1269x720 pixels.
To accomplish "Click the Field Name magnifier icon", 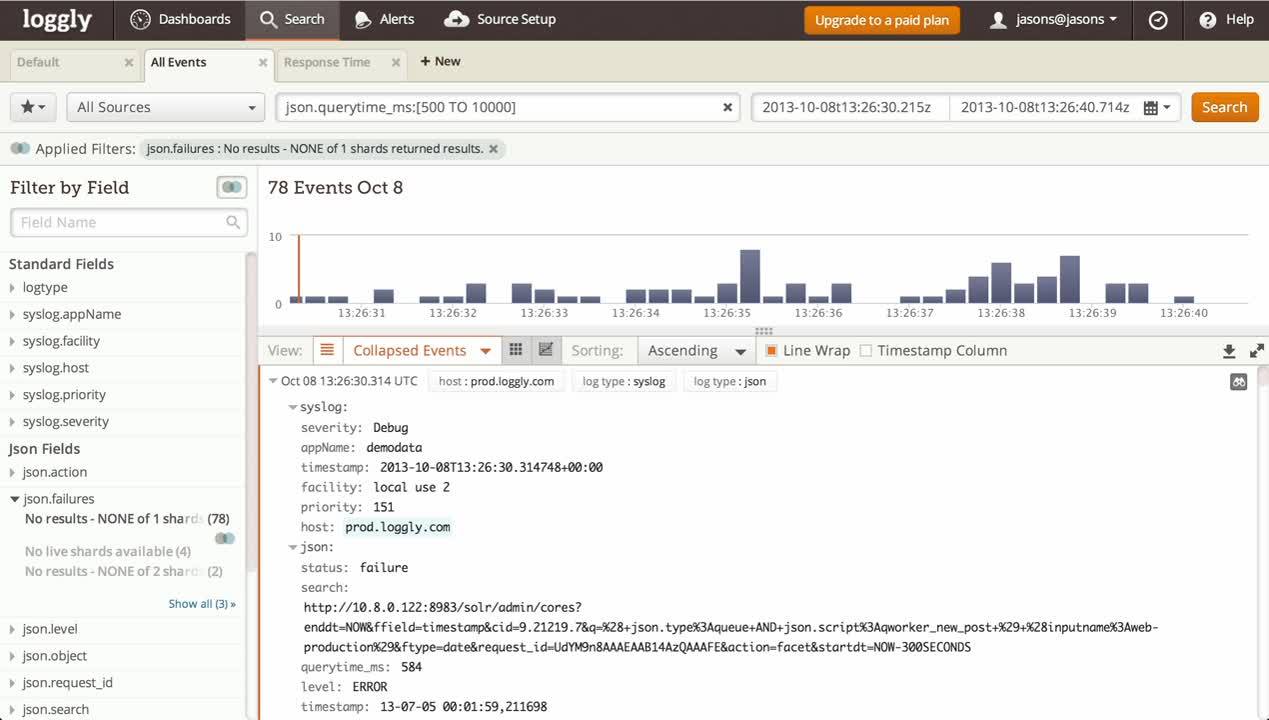I will click(x=233, y=222).
